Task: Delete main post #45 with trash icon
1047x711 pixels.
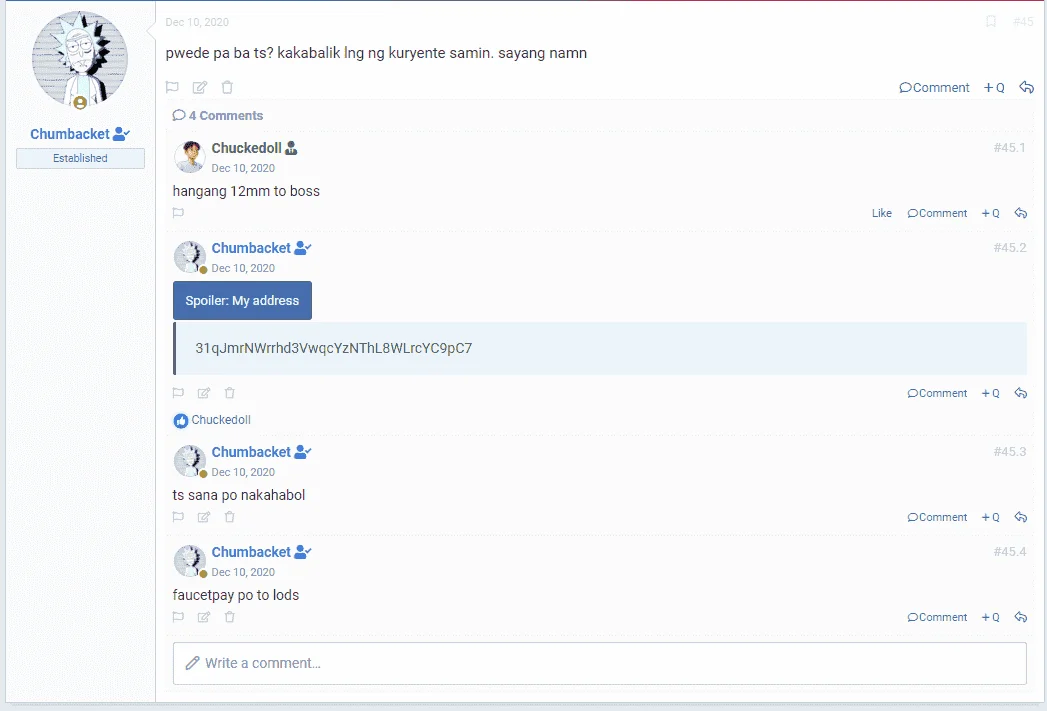Action: tap(227, 87)
